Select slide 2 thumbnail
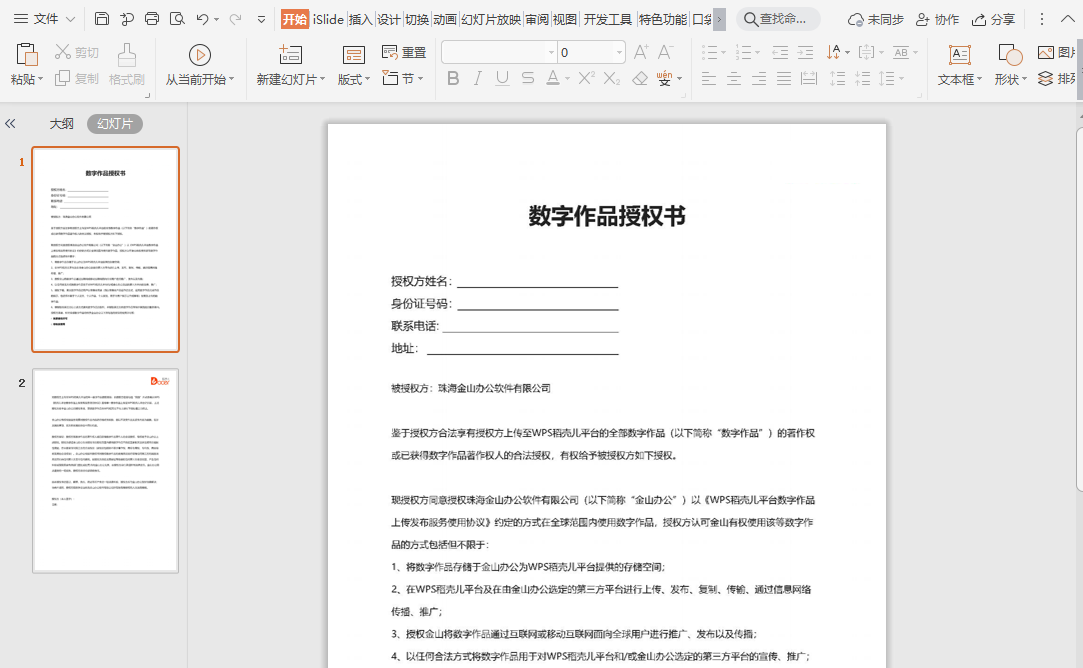This screenshot has width=1083, height=668. (x=106, y=470)
